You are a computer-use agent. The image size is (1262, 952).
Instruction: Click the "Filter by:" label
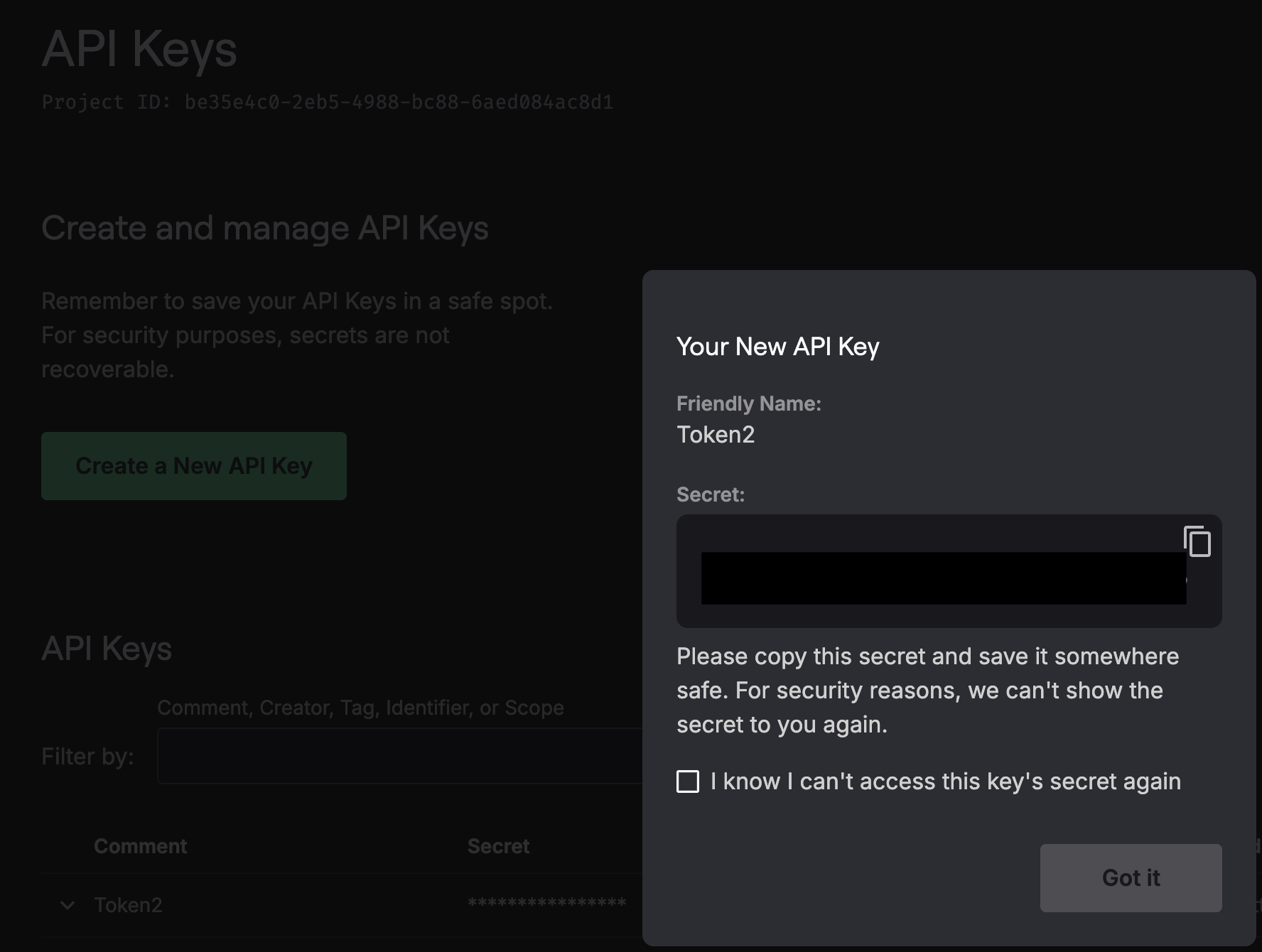click(x=87, y=757)
